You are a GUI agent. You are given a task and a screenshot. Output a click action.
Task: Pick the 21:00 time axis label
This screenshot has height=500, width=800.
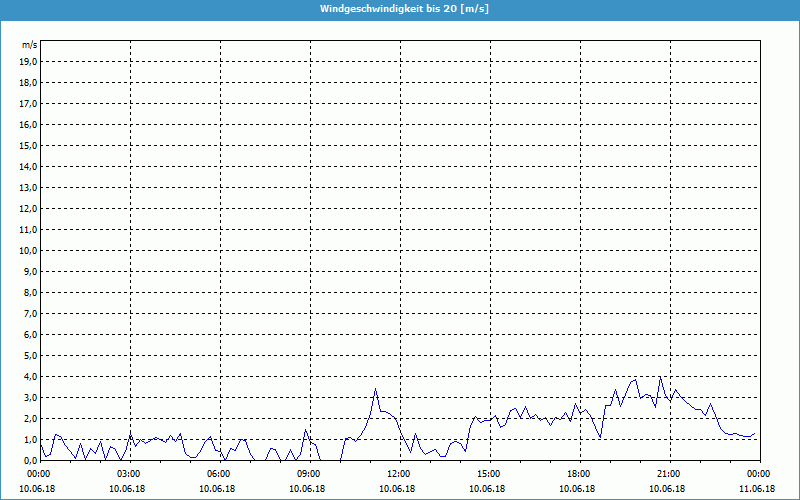(x=668, y=474)
